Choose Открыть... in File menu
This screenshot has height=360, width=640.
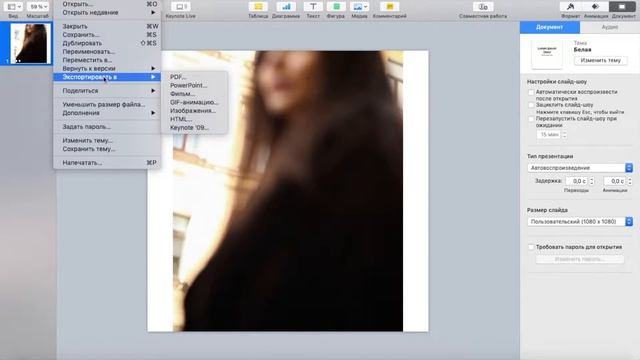click(x=107, y=4)
